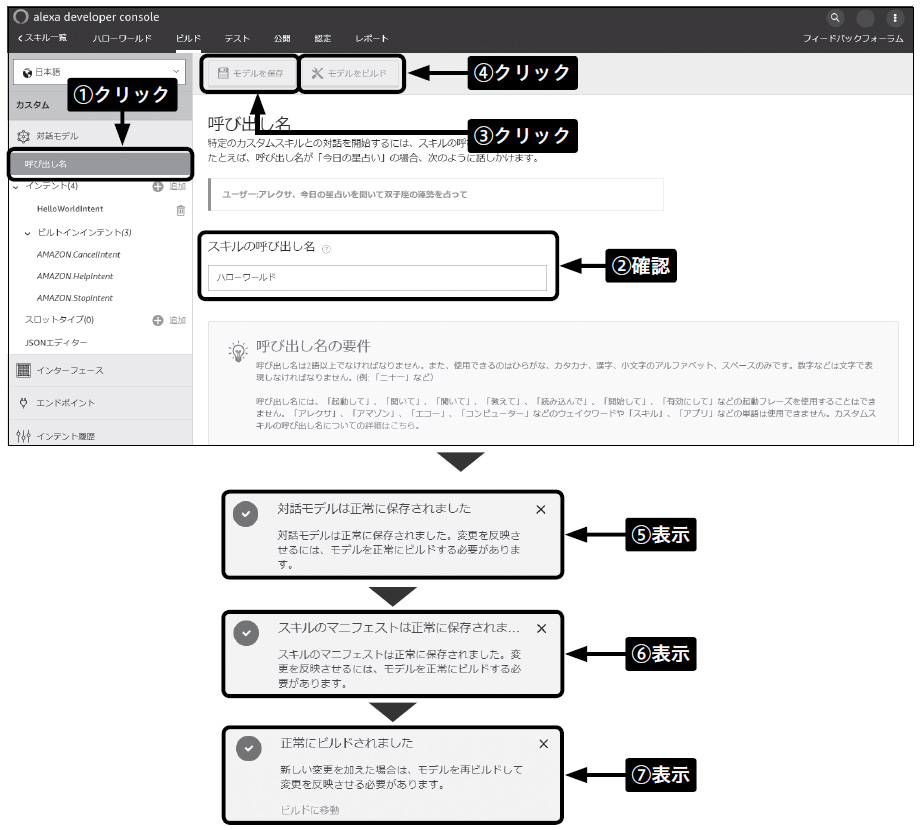Collapse the インテント(4) group
Viewport: 920px width, 830px height.
[16, 187]
